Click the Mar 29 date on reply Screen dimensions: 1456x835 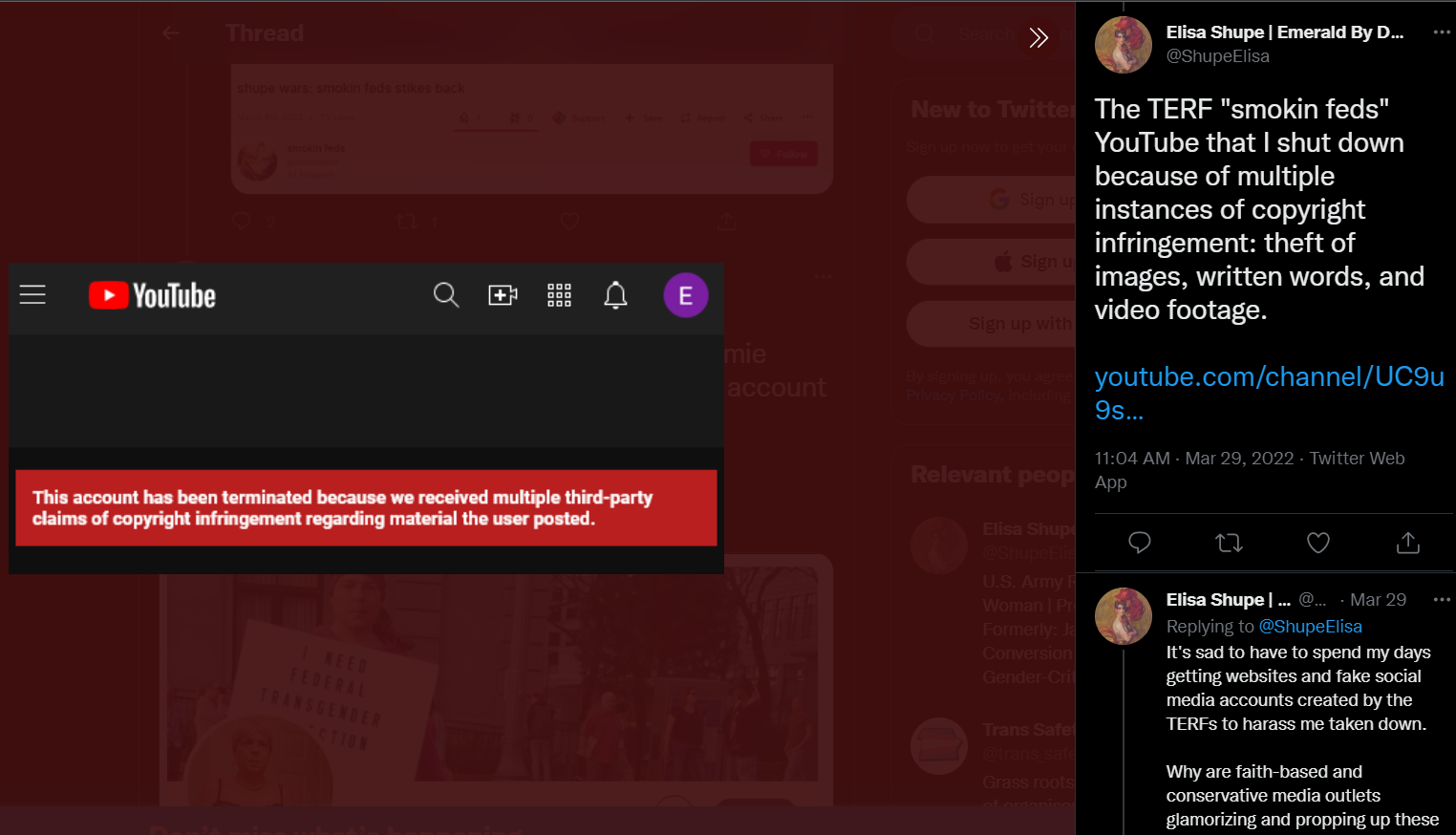(x=1378, y=600)
